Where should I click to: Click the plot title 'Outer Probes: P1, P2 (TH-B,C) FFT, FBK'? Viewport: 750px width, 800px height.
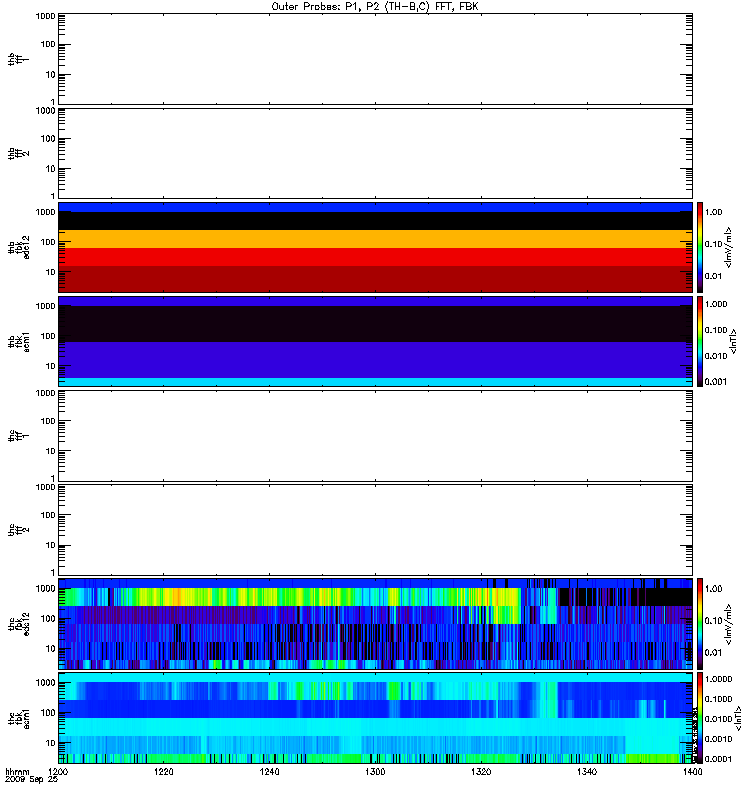pos(375,7)
